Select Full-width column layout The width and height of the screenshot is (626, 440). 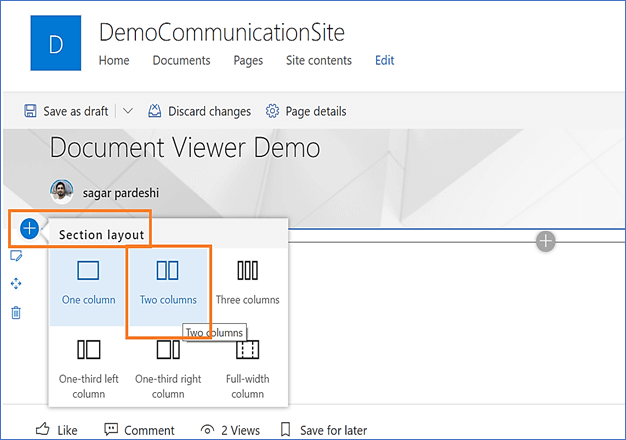[248, 368]
